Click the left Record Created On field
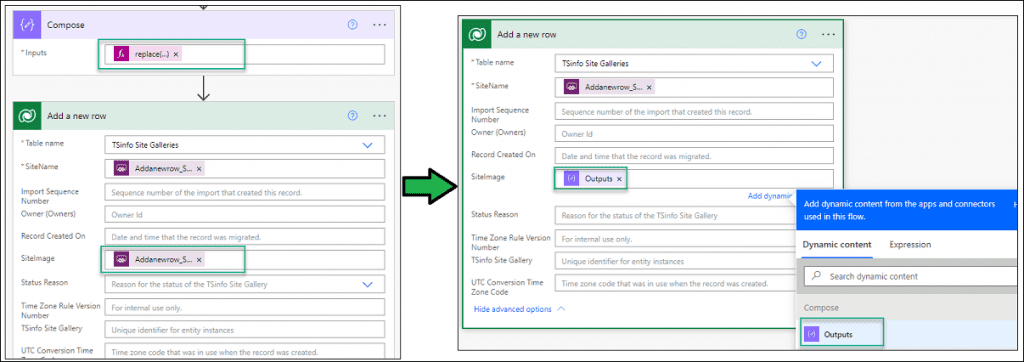Viewport: 1024px width, 362px height. [244, 237]
